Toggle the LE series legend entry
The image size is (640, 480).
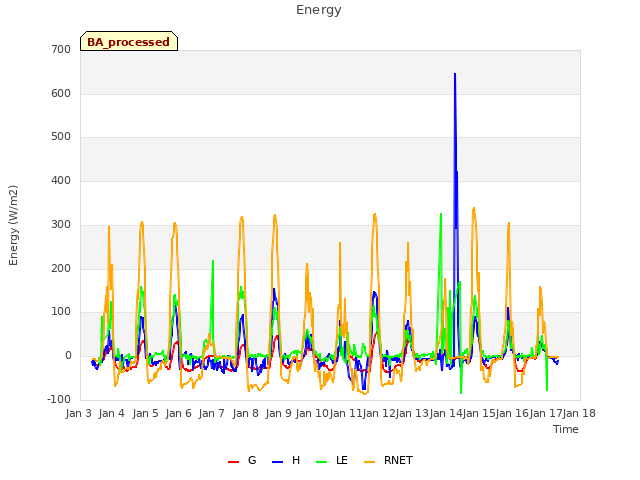332,461
